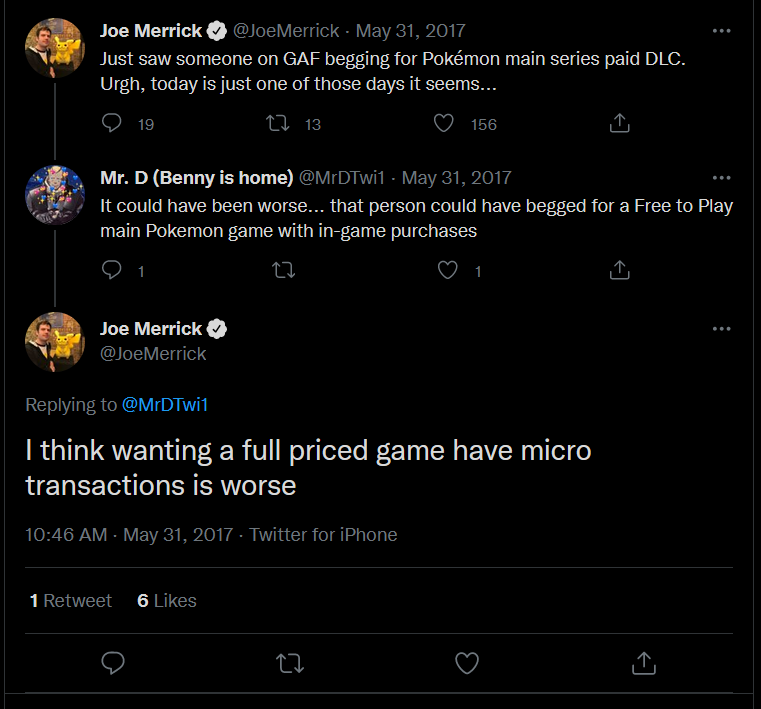Open the Twitter for iPhone source link
Image resolution: width=761 pixels, height=709 pixels.
pyautogui.click(x=323, y=535)
